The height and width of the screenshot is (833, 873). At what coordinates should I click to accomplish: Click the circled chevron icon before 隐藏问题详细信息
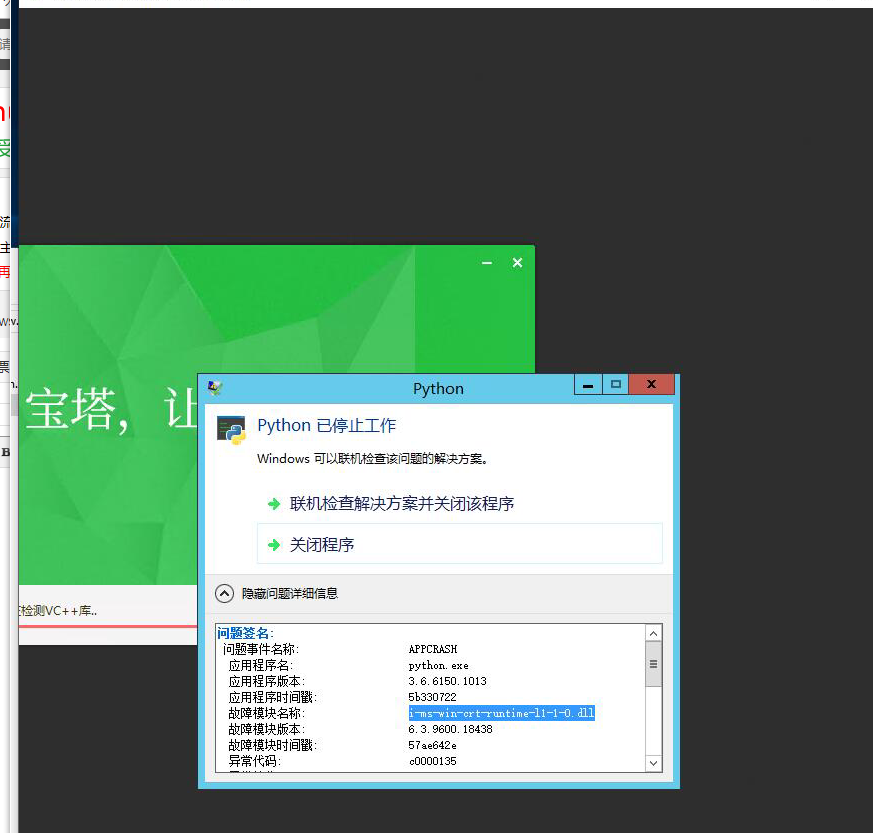224,592
